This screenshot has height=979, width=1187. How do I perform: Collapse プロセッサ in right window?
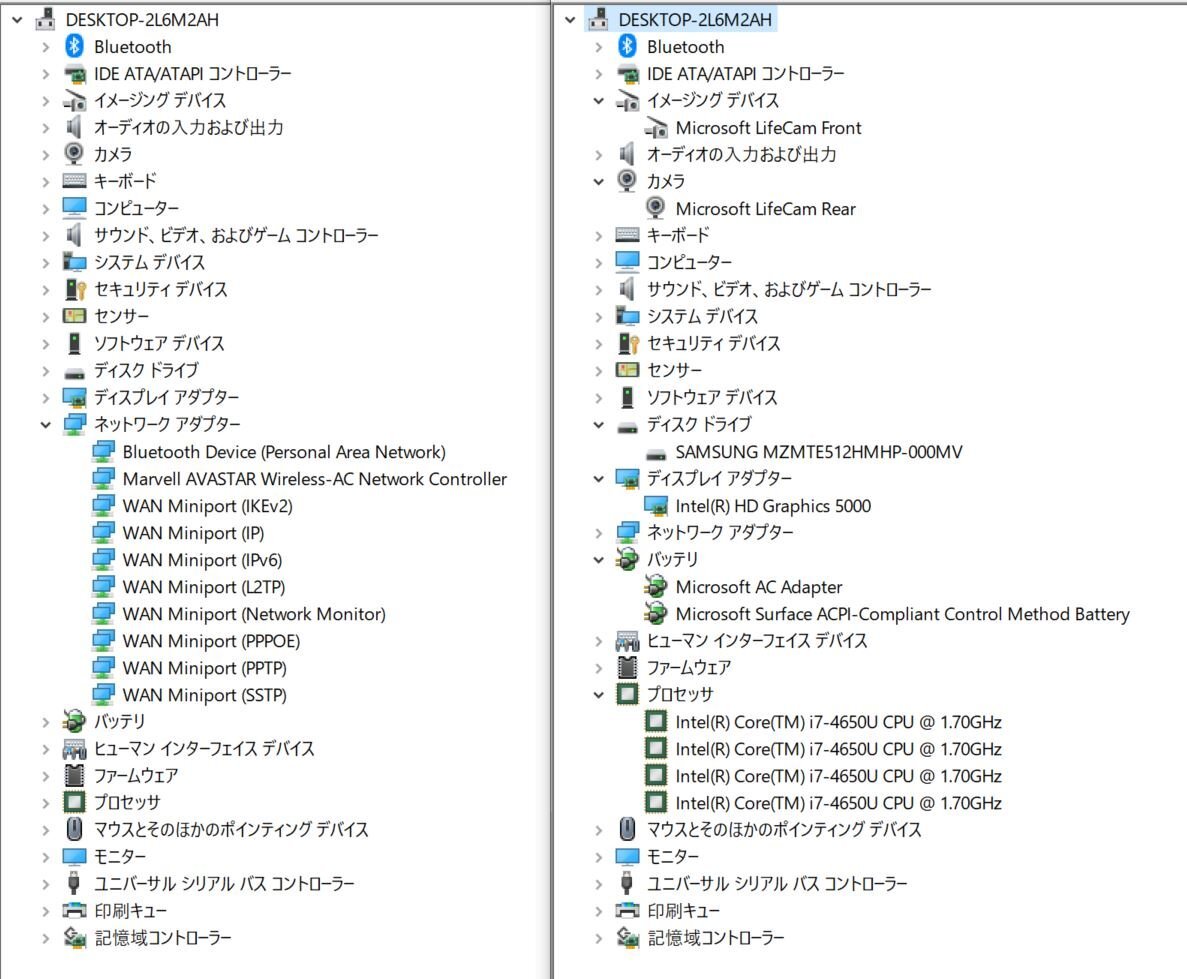pos(599,694)
